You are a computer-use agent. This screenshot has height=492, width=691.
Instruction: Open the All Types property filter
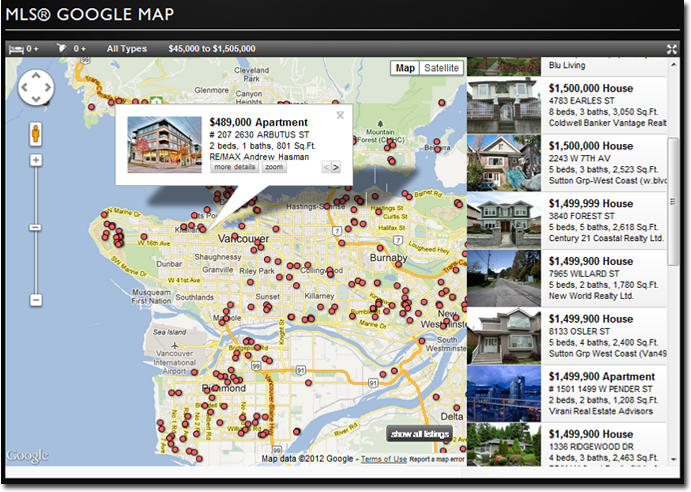tap(126, 49)
